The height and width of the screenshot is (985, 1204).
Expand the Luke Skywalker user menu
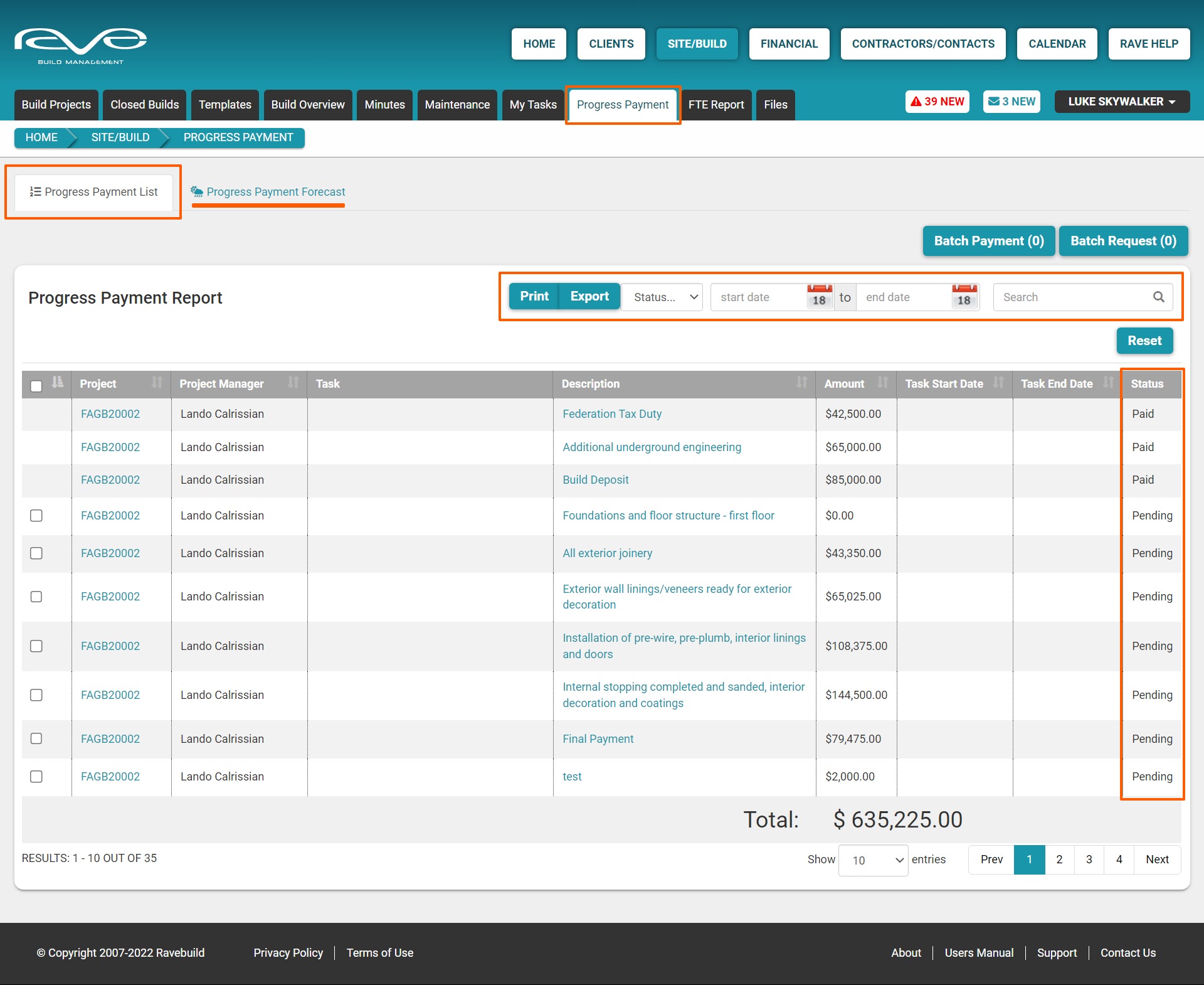tap(1121, 102)
